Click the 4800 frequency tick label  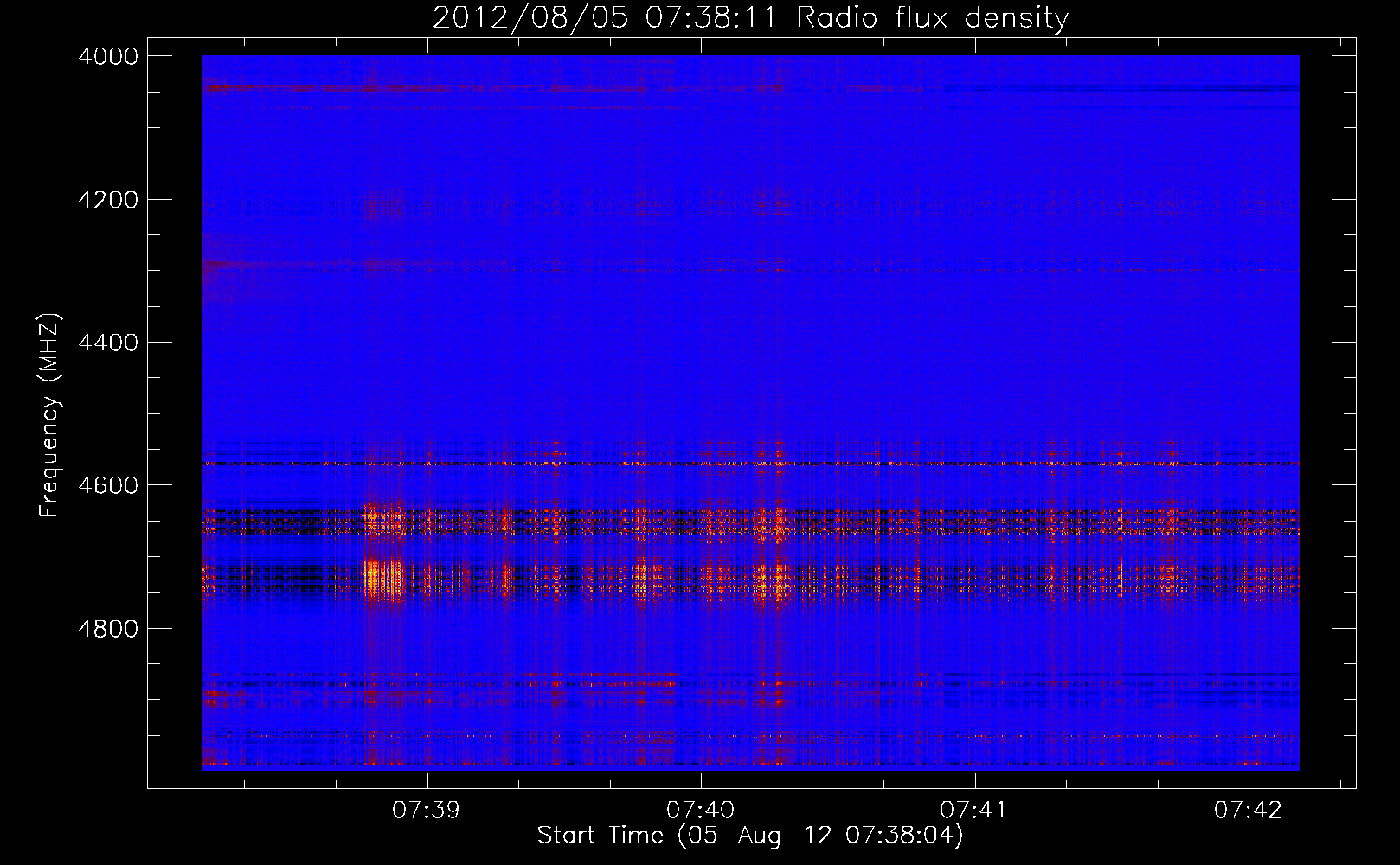108,629
